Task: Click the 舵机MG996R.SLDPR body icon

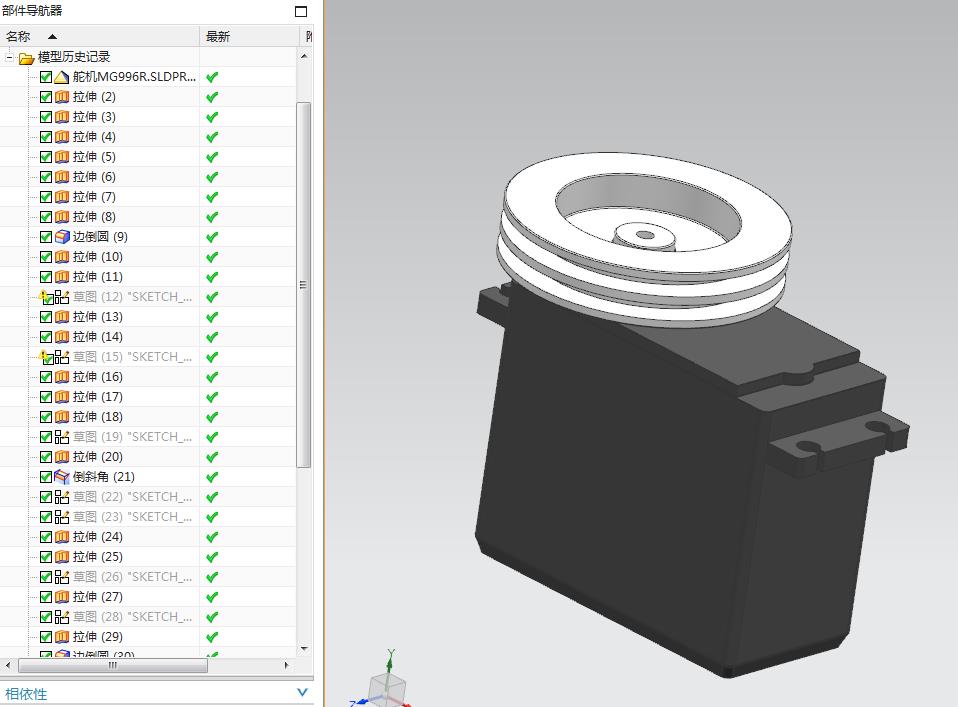Action: 62,77
